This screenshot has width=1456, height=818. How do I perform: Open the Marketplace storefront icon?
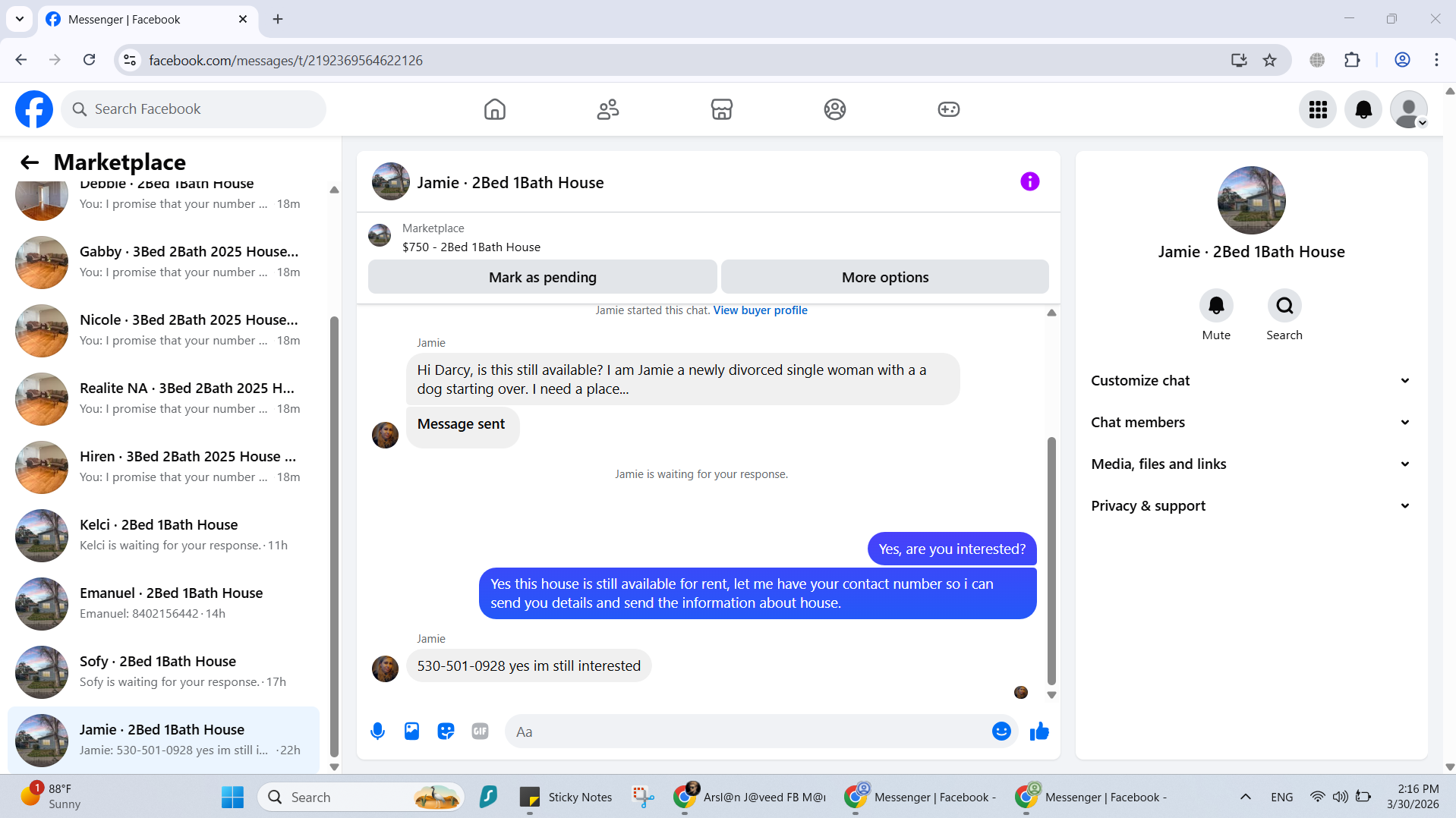[721, 109]
